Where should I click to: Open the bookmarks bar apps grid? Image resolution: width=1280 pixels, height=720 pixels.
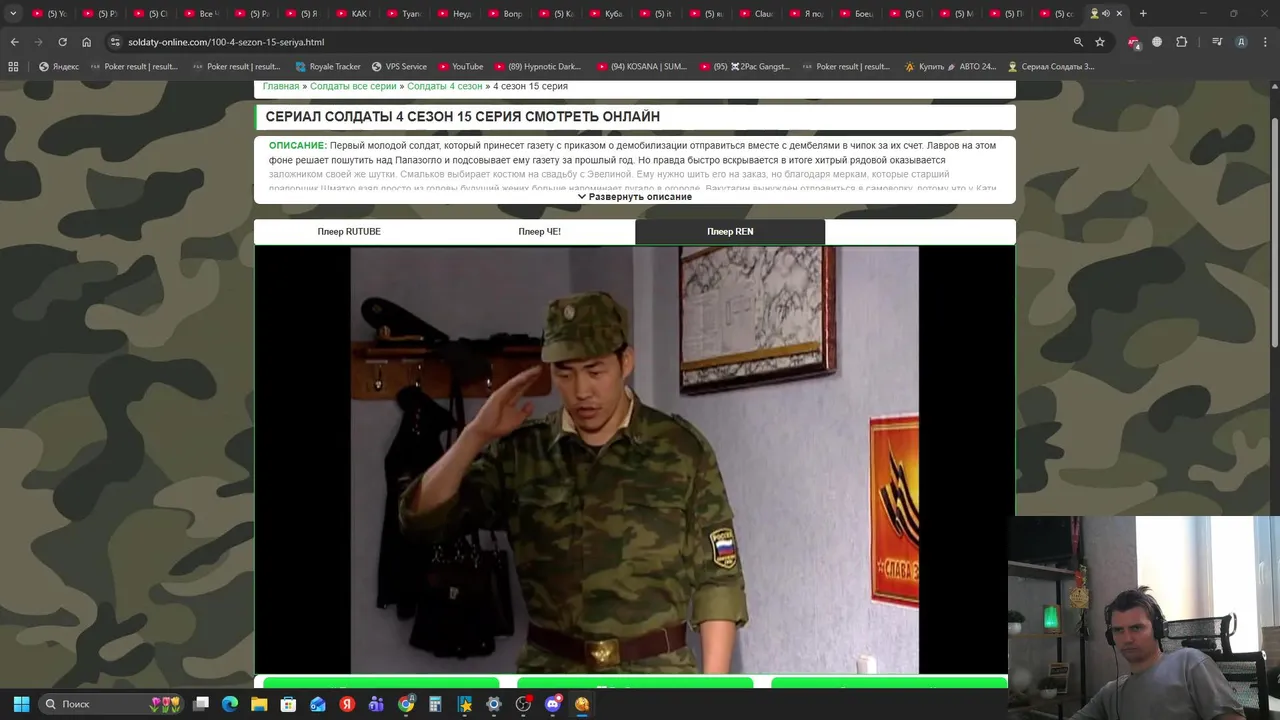(x=13, y=67)
